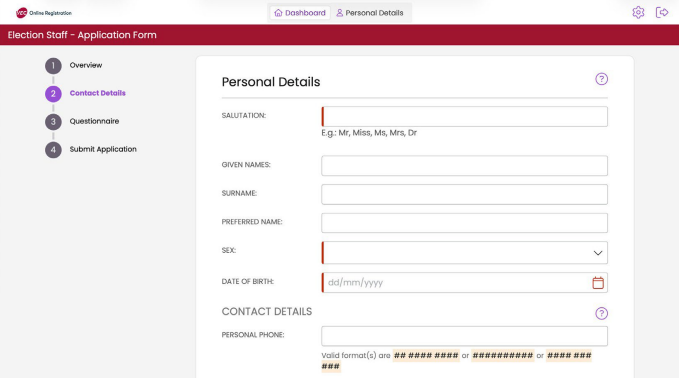Click the 'DATE OF BIRTH:' label
Screen dimensions: 679x378
248,281
